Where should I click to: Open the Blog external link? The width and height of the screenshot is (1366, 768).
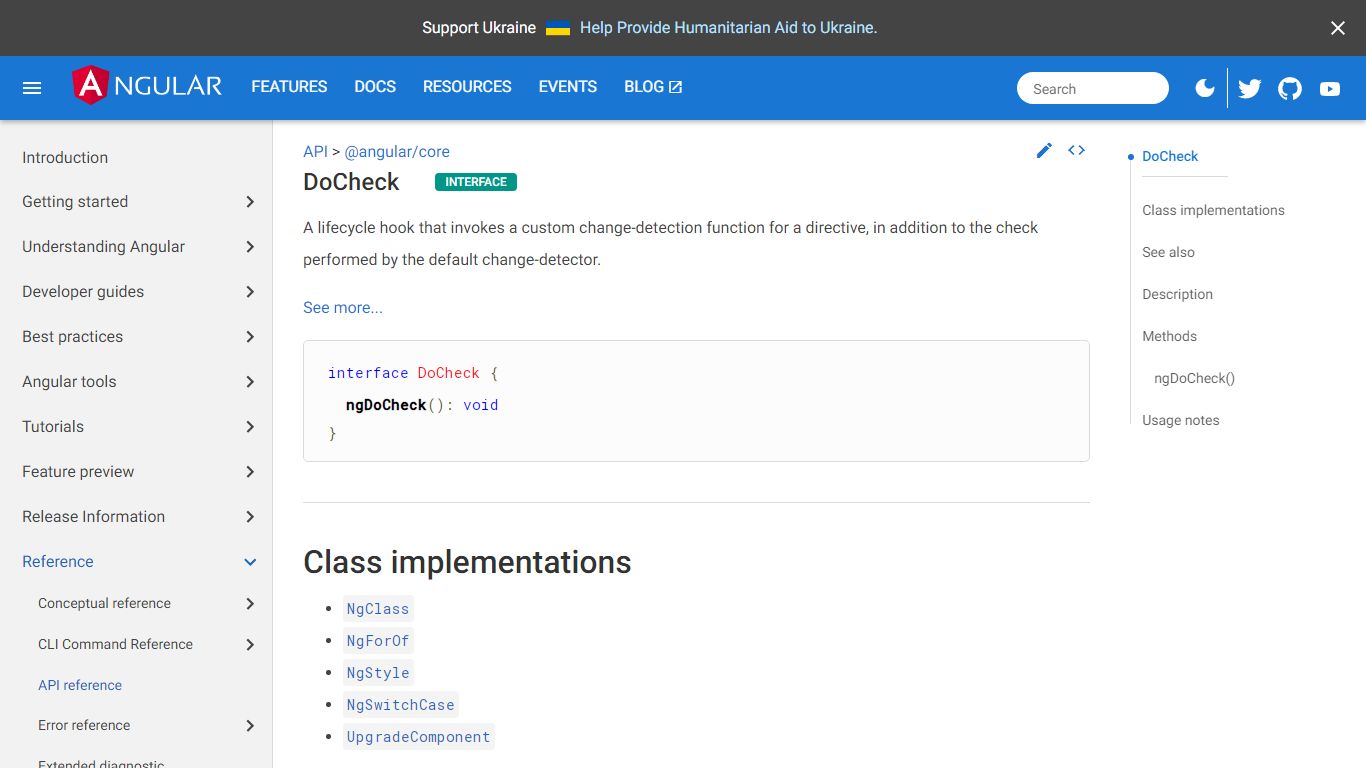pos(653,87)
